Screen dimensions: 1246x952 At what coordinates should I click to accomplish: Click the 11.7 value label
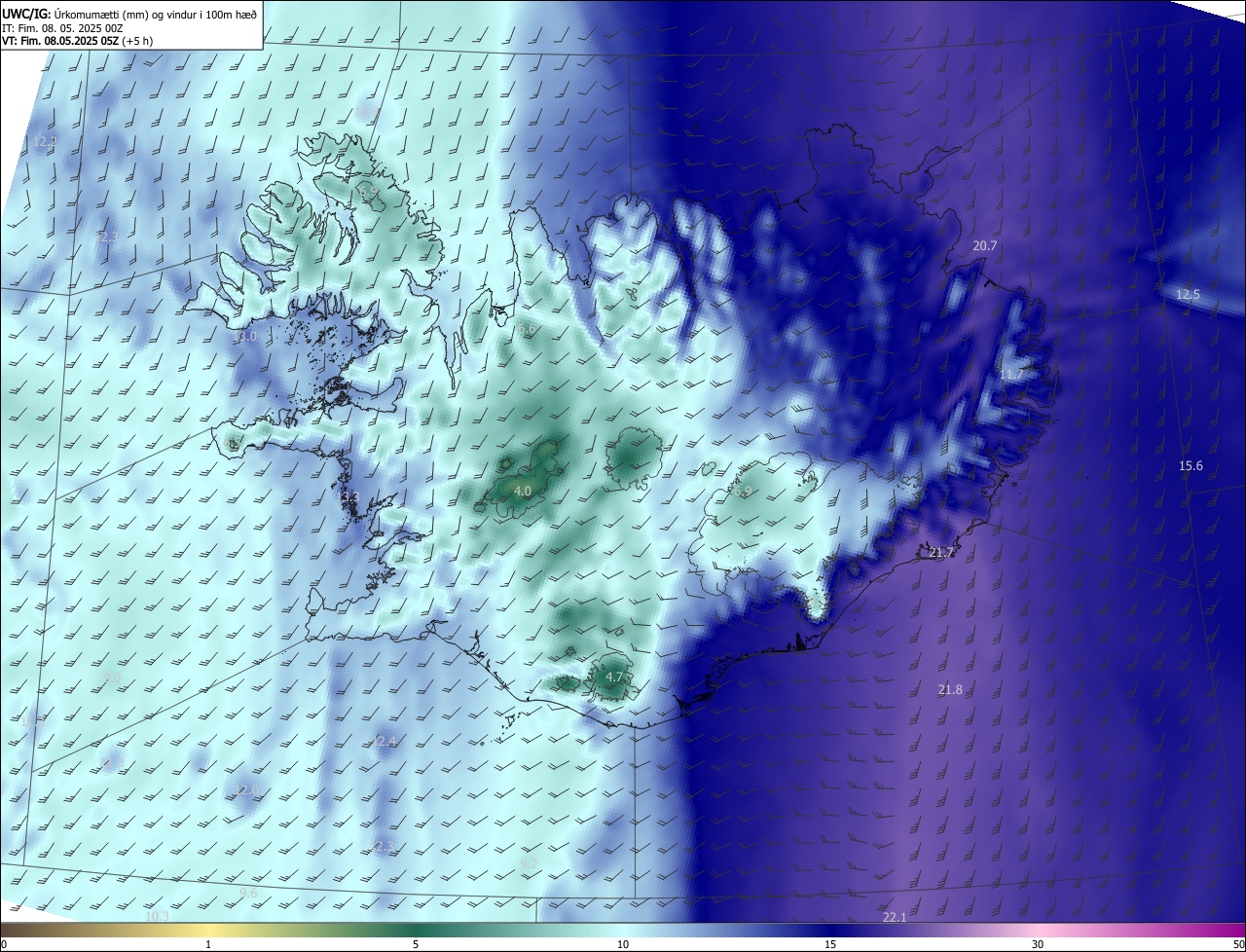[1011, 375]
